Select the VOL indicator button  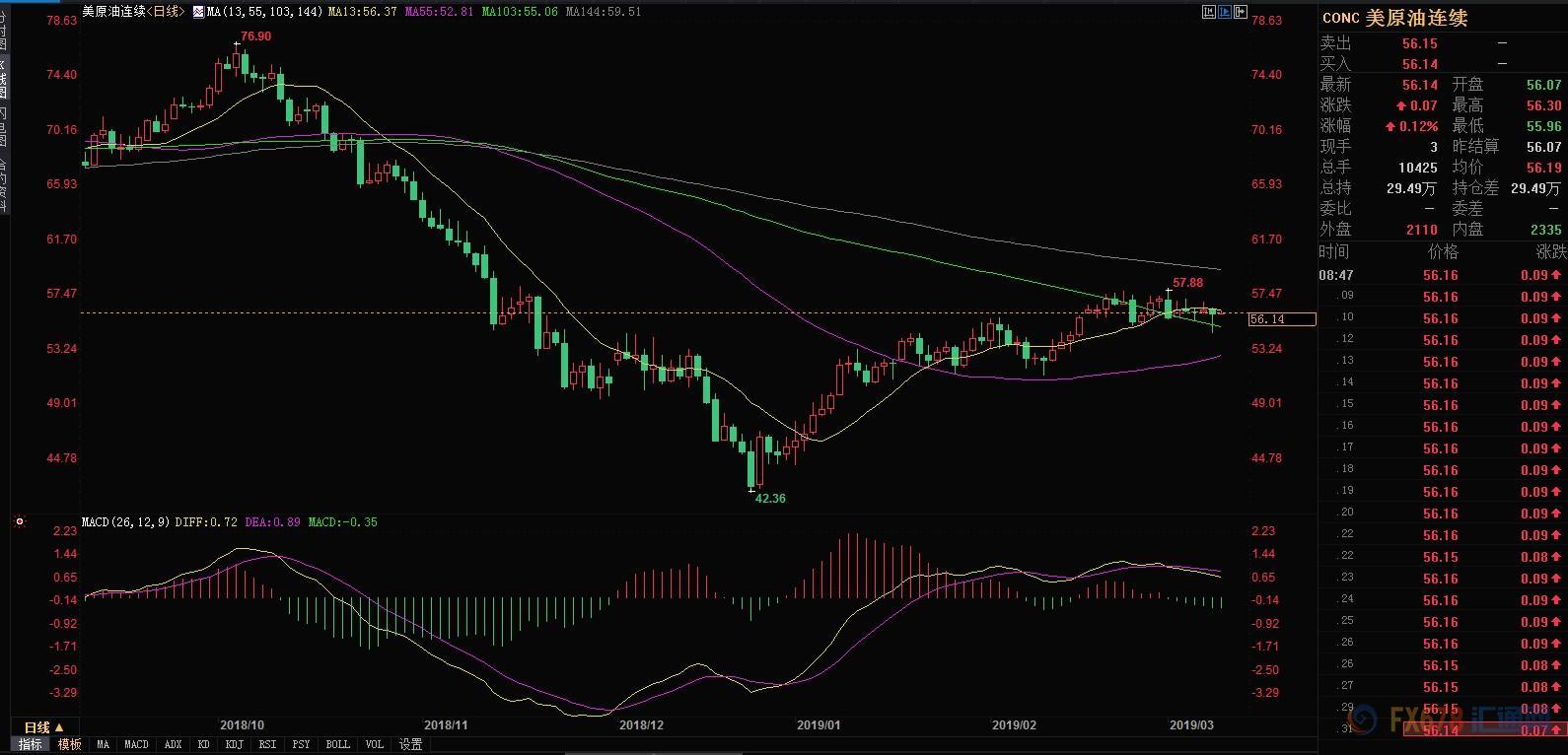point(374,744)
